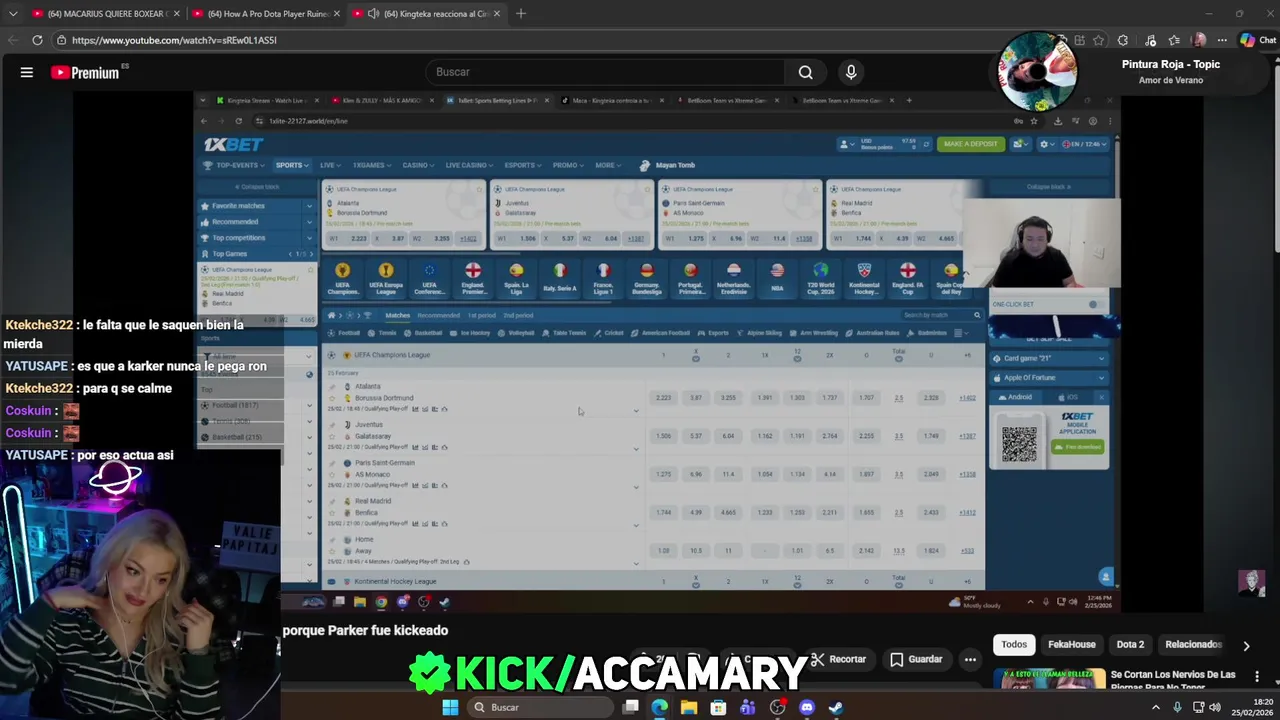The height and width of the screenshot is (720, 1280).
Task: Click the YouTube search magnifier button
Action: (805, 72)
